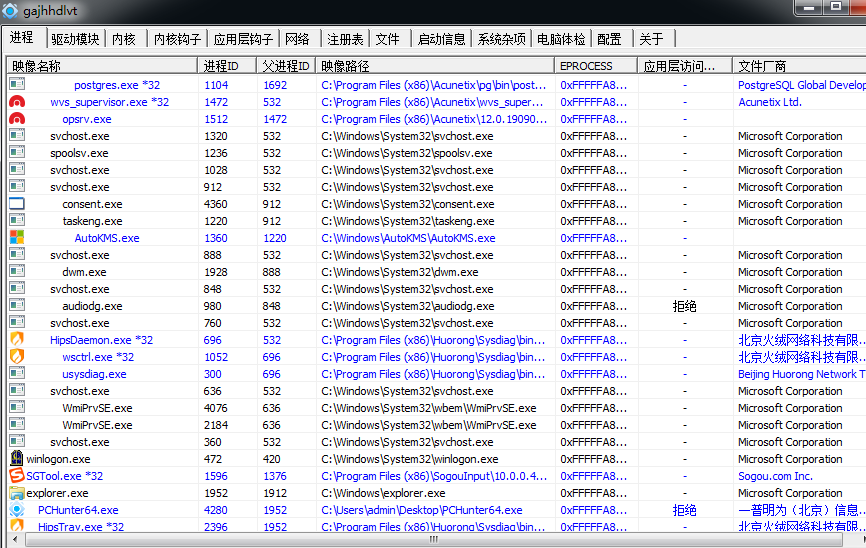Go to the 网络 tab
Image resolution: width=866 pixels, height=548 pixels.
pyautogui.click(x=298, y=39)
